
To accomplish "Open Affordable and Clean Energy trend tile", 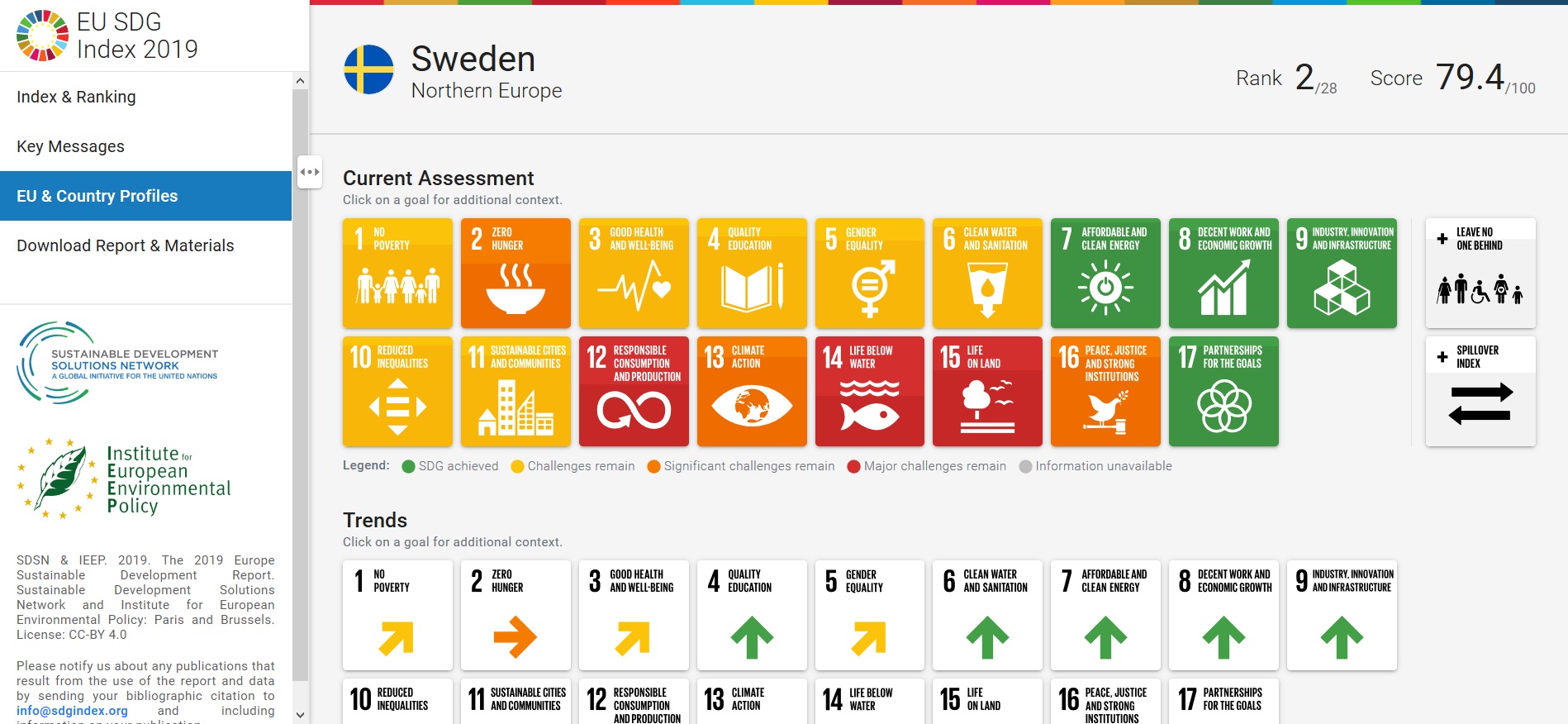I will click(1105, 615).
